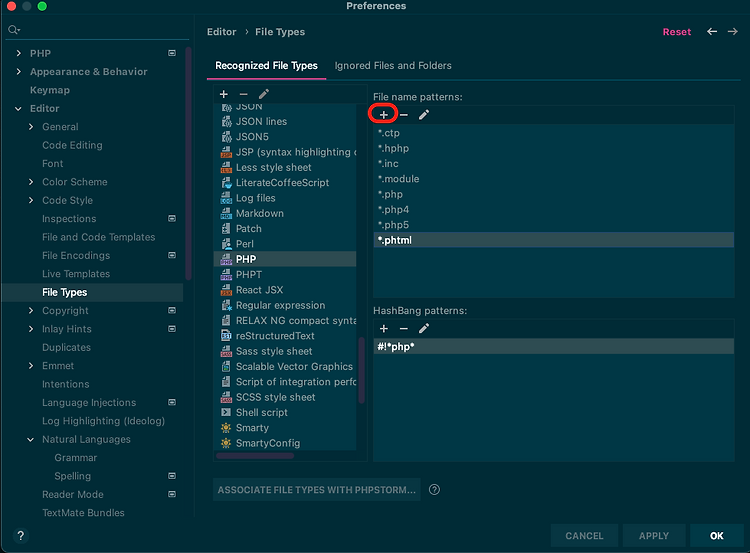Confirm with the OK button

click(717, 536)
